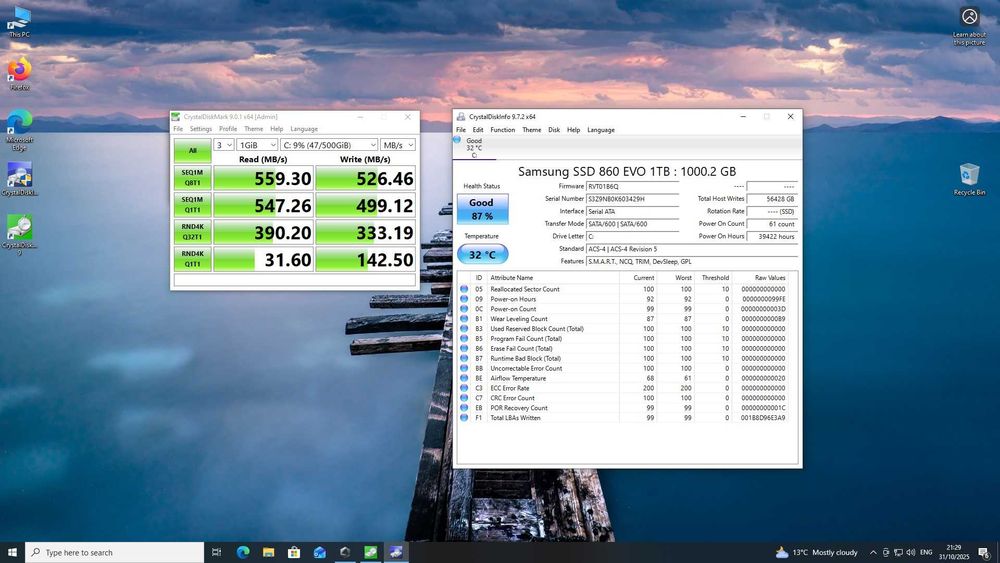Switch to CrystalDiskMark taskbar button
Image resolution: width=1000 pixels, height=563 pixels.
371,552
